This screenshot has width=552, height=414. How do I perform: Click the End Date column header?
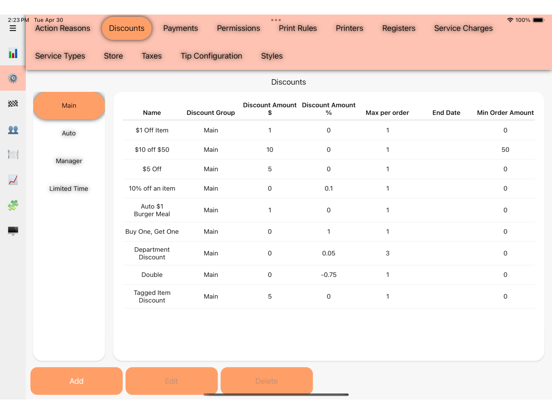click(446, 113)
